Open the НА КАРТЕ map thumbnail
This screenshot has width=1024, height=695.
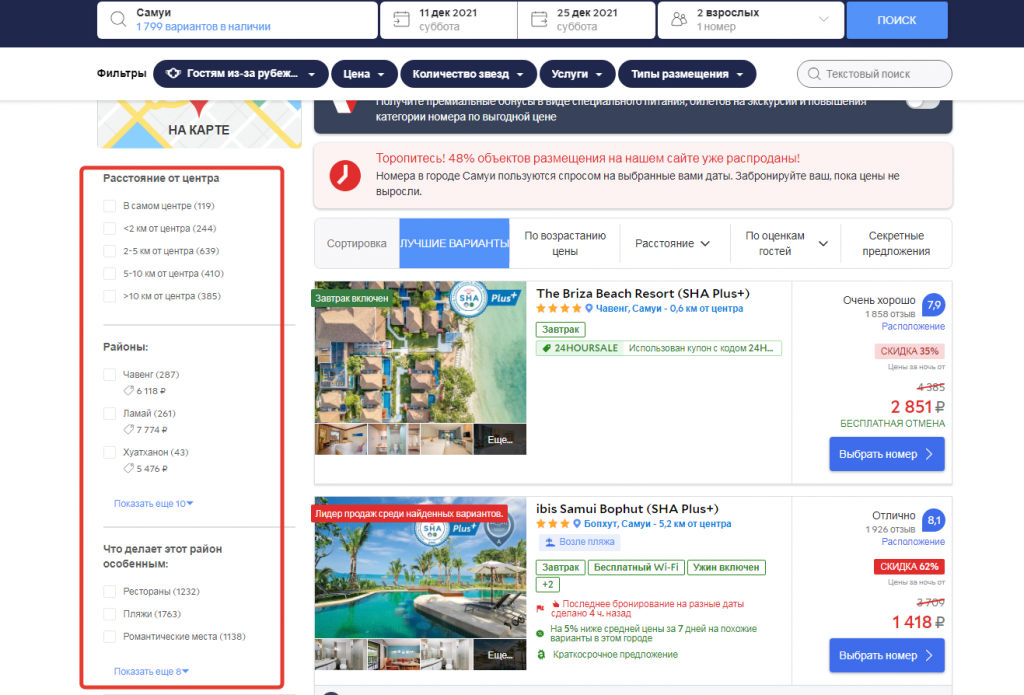click(199, 125)
